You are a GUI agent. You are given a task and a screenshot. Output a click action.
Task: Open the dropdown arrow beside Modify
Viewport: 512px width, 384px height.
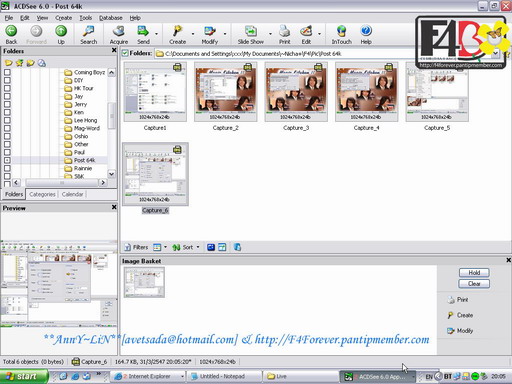click(225, 34)
